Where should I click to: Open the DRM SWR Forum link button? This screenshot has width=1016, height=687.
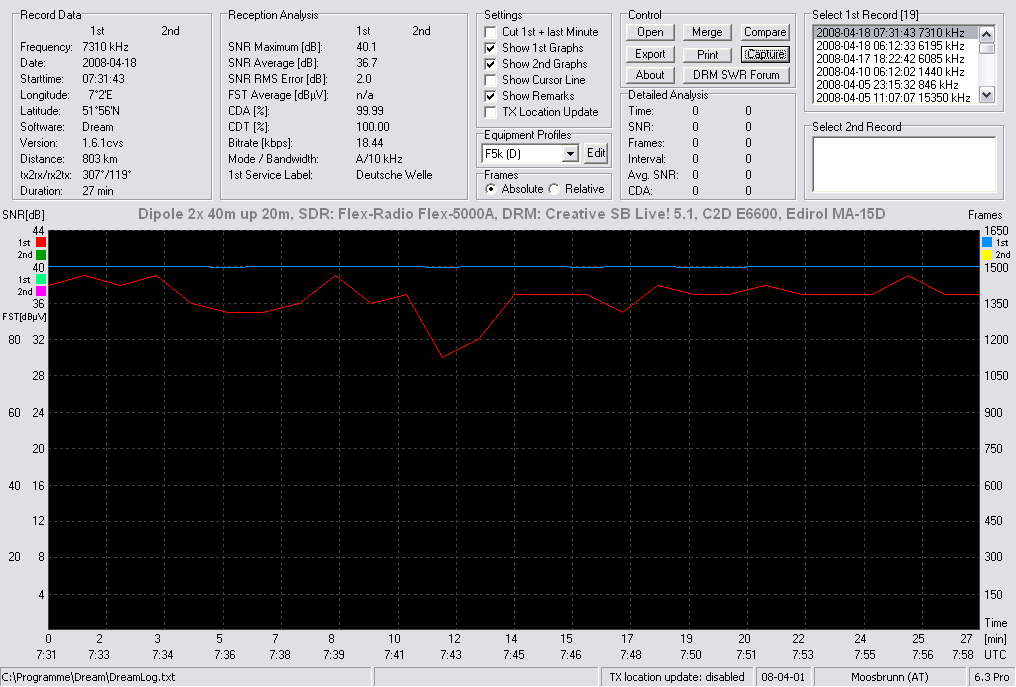pyautogui.click(x=736, y=75)
